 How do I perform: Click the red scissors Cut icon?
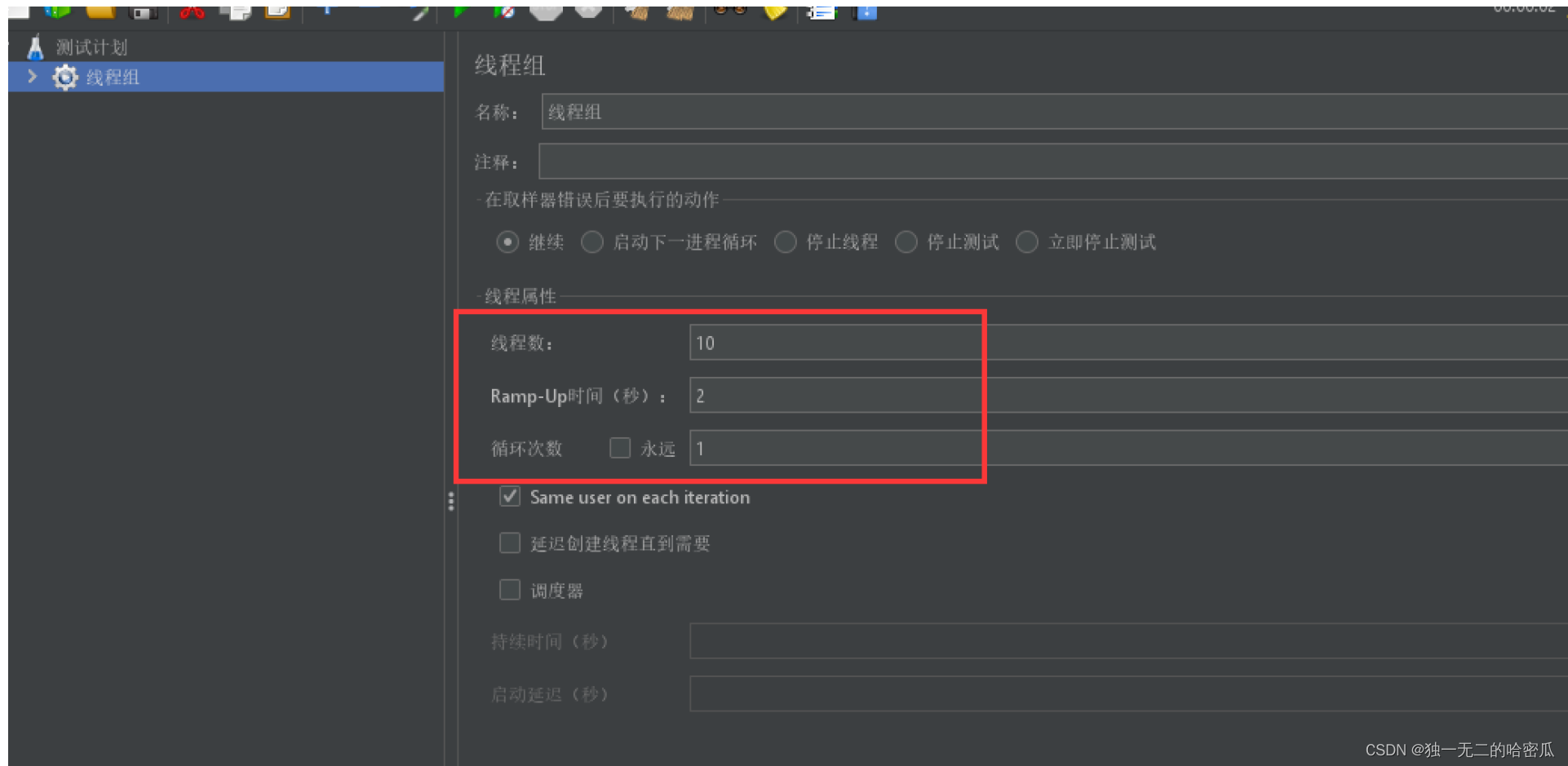click(193, 12)
